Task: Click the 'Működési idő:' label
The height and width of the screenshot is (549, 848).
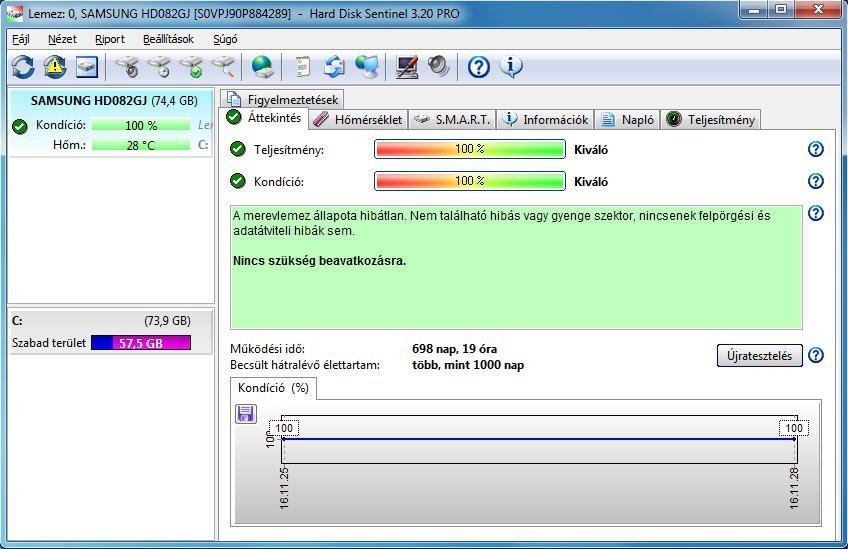Action: pyautogui.click(x=267, y=349)
